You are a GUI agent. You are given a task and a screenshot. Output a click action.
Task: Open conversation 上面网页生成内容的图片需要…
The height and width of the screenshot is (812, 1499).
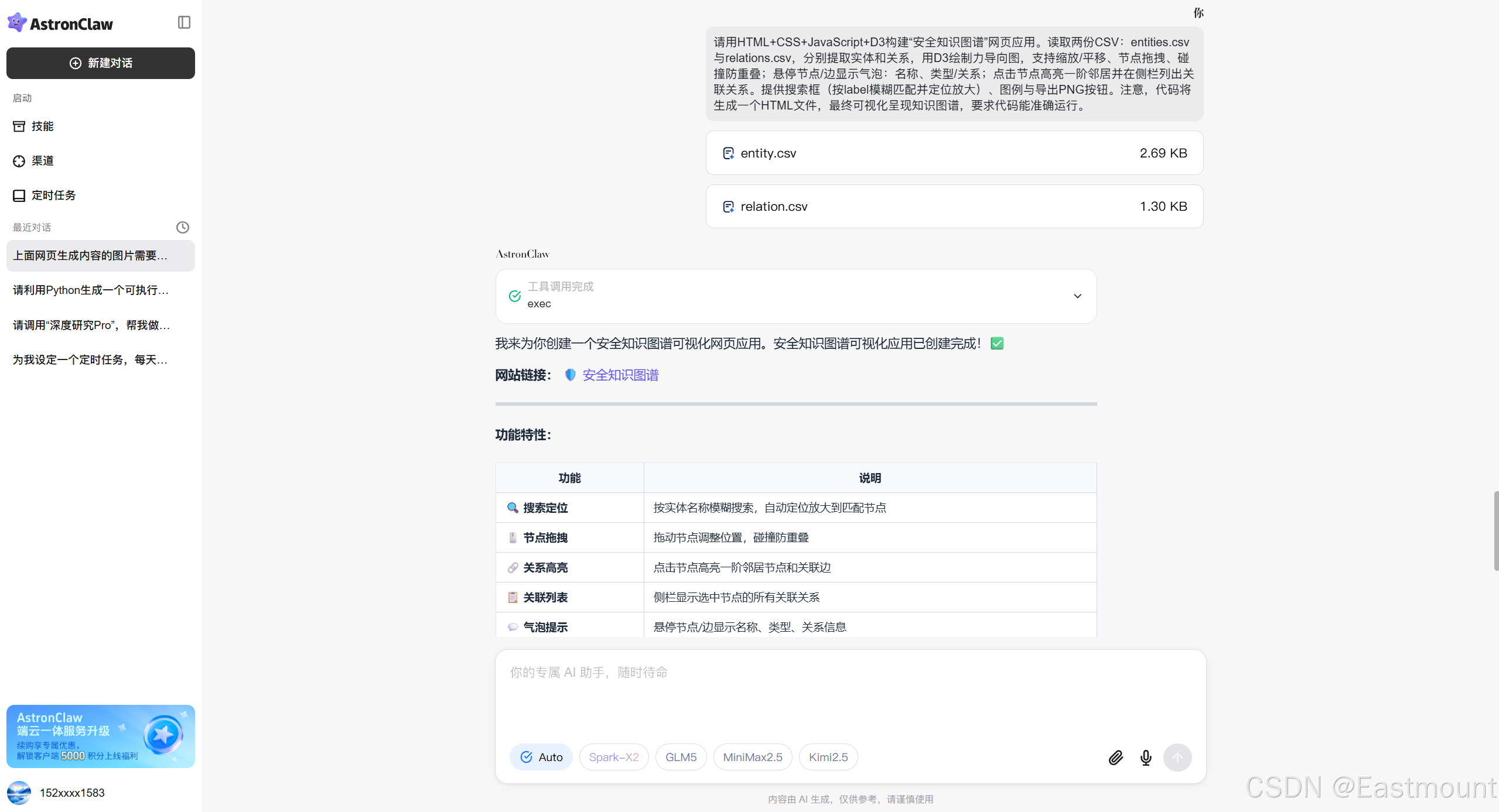click(101, 256)
